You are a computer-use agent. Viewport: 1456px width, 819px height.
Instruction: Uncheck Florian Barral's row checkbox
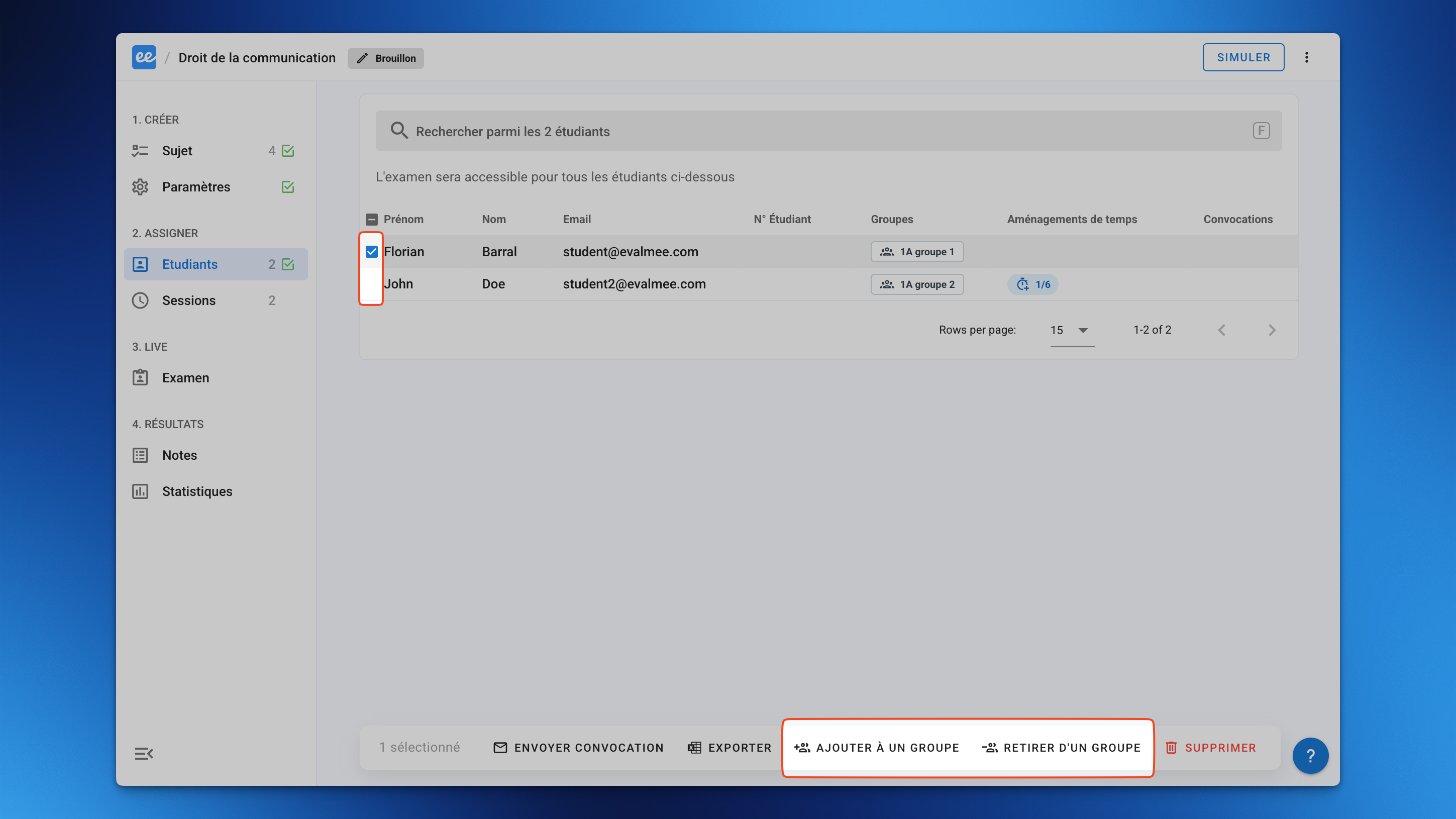tap(371, 252)
